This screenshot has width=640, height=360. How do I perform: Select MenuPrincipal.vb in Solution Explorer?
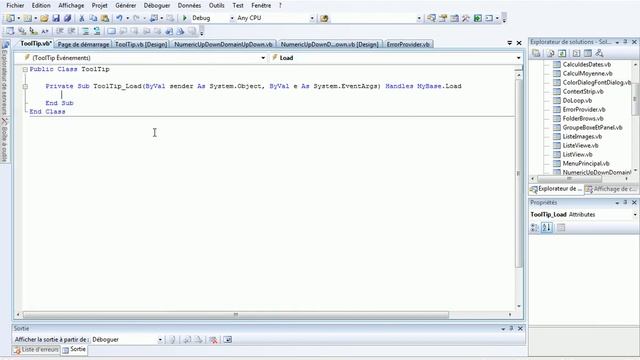586,163
